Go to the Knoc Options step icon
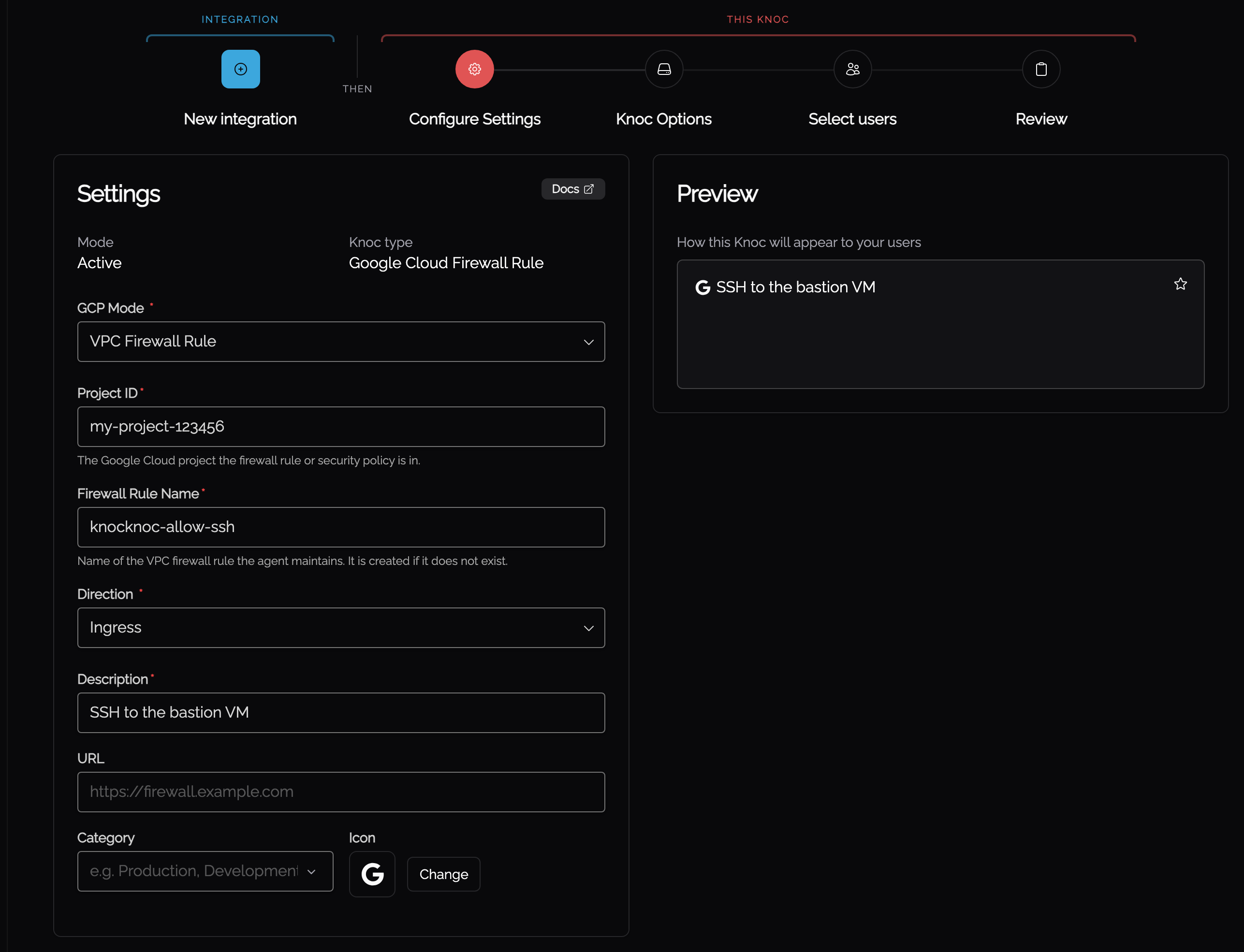 click(x=664, y=69)
